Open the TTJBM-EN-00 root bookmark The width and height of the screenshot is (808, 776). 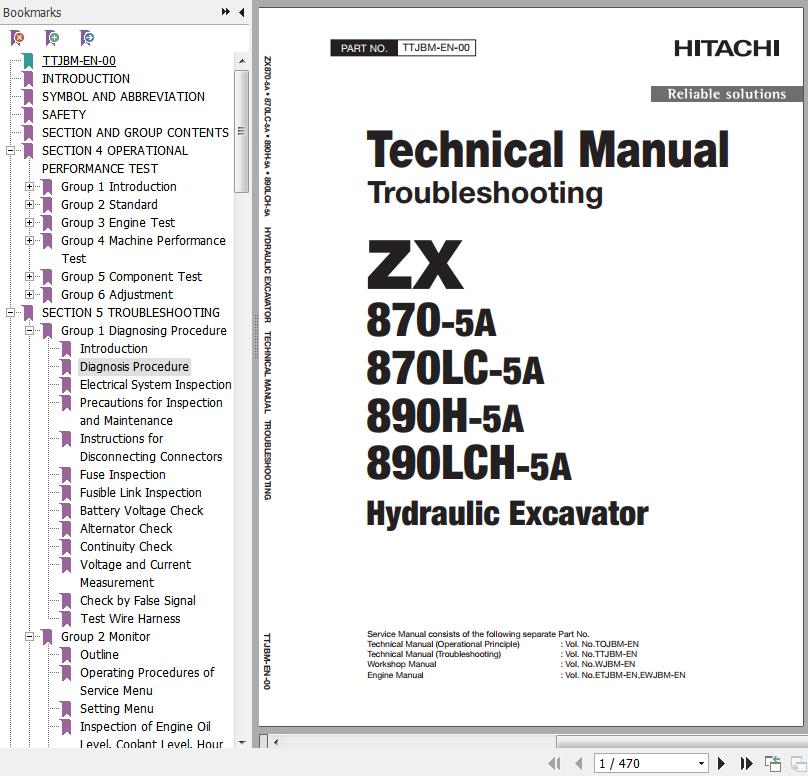coord(79,61)
